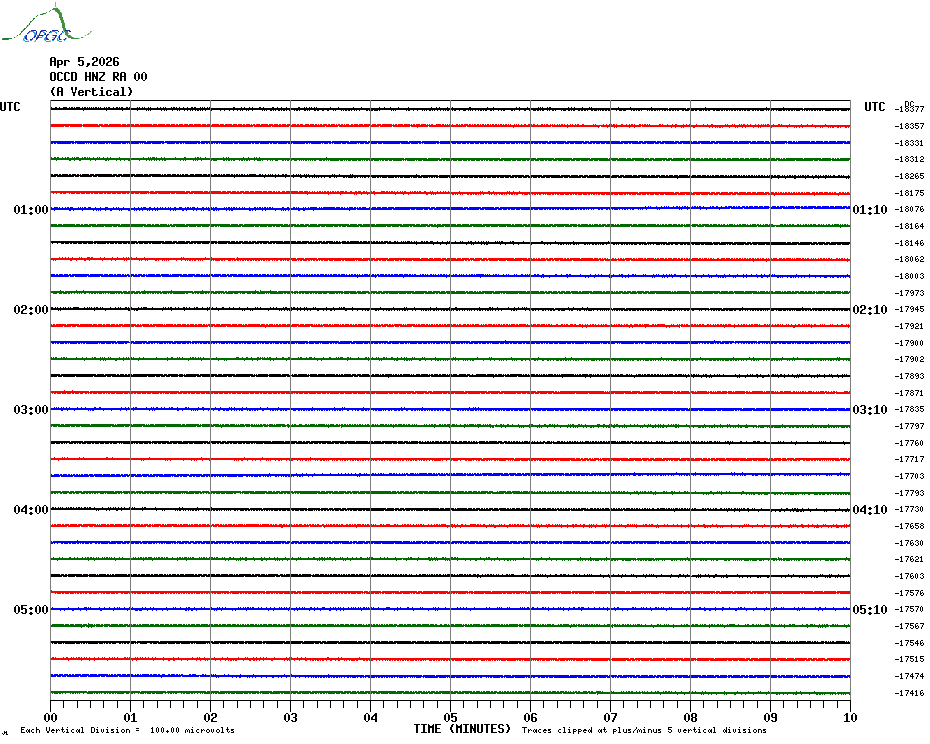Click minute 00 on the bottom time axis

click(x=51, y=717)
